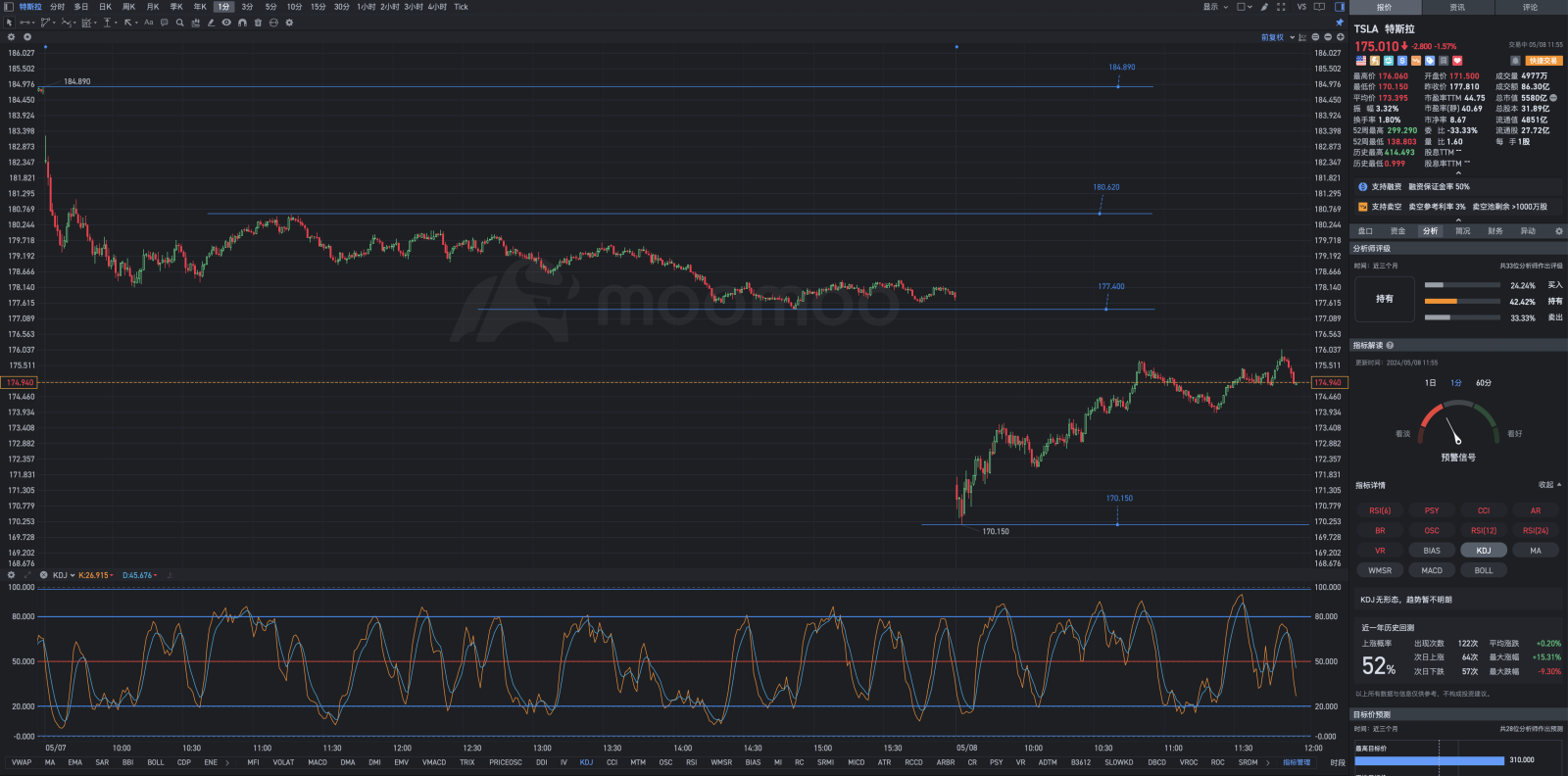1568x776 pixels.
Task: Click the text annotation Aa tool
Action: click(x=149, y=23)
